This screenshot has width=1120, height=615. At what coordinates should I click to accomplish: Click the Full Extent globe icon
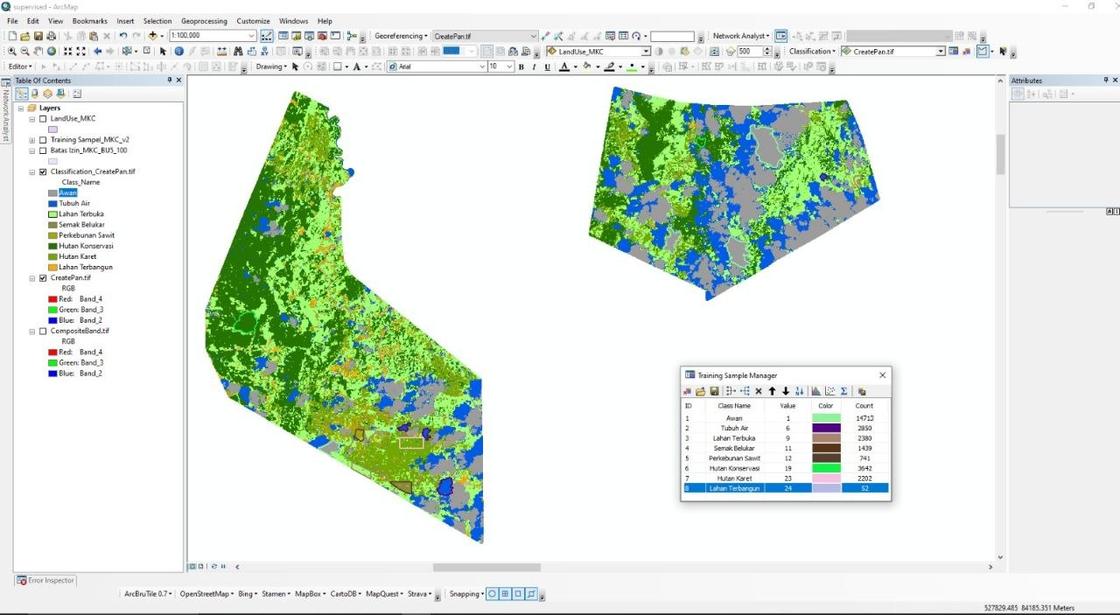click(51, 51)
